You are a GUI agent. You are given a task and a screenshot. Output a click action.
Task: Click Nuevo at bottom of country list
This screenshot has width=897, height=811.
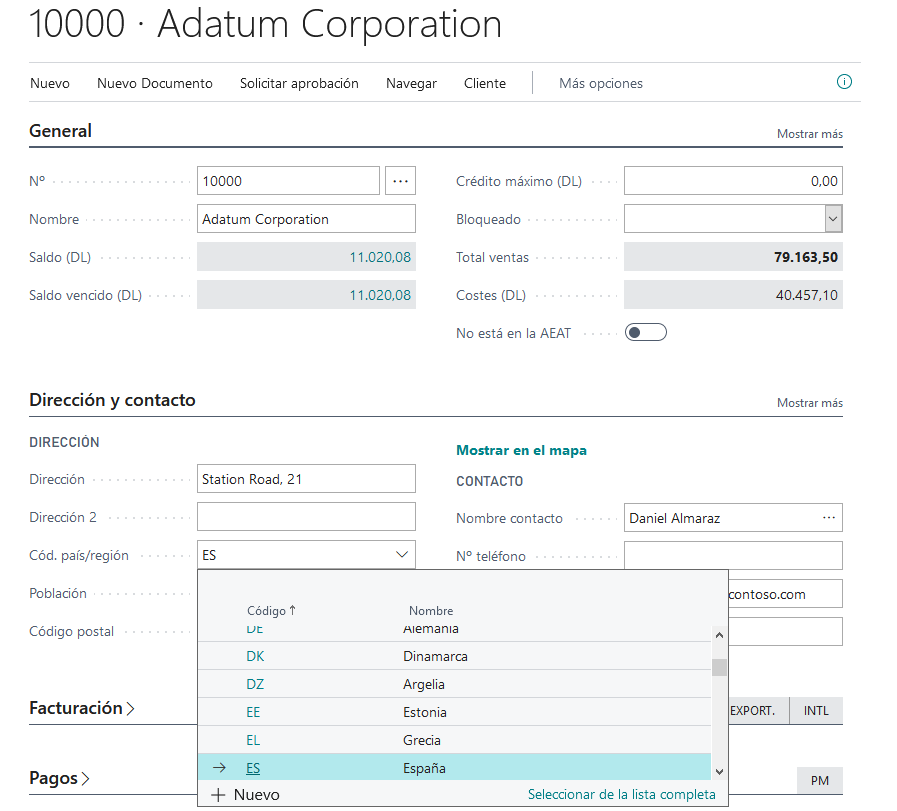(x=256, y=794)
